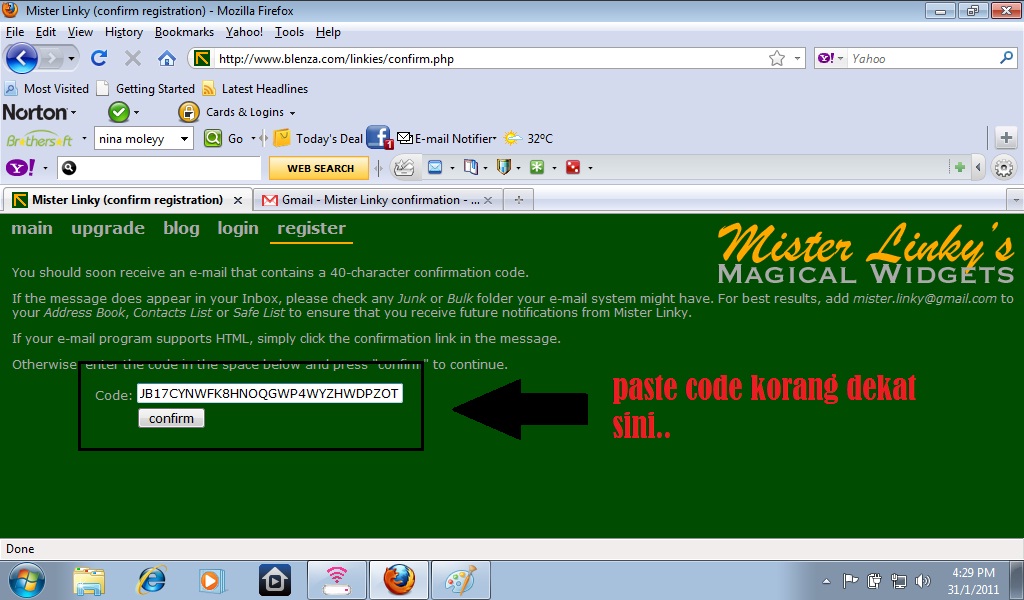This screenshot has height=600, width=1024.
Task: Bookmark this page with the star icon
Action: click(x=776, y=59)
